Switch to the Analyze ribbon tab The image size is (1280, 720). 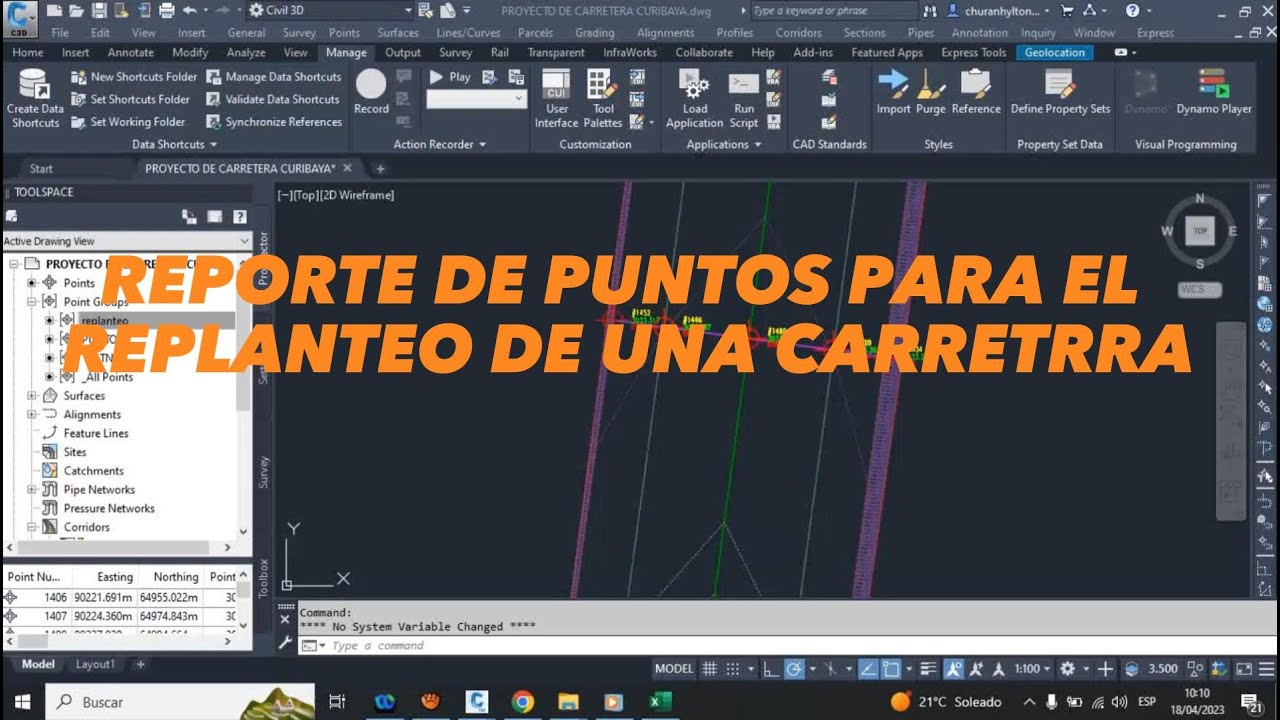(x=246, y=52)
